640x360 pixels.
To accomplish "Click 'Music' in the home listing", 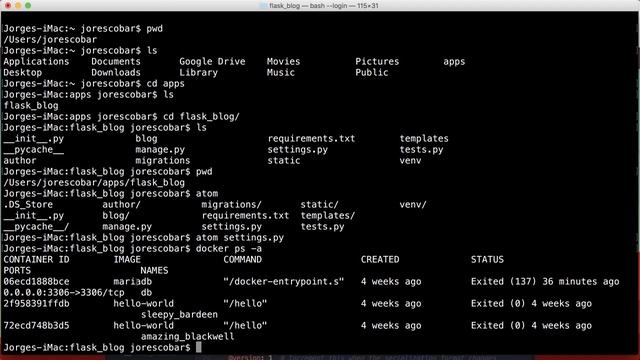I will click(281, 73).
